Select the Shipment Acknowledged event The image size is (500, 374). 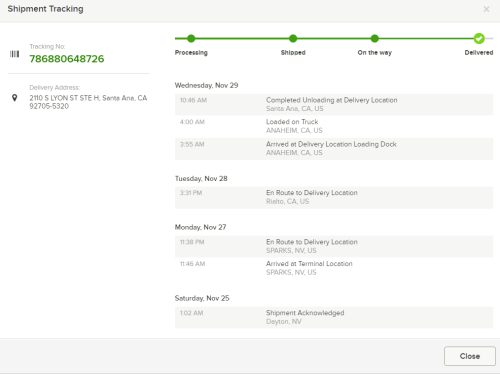point(334,317)
